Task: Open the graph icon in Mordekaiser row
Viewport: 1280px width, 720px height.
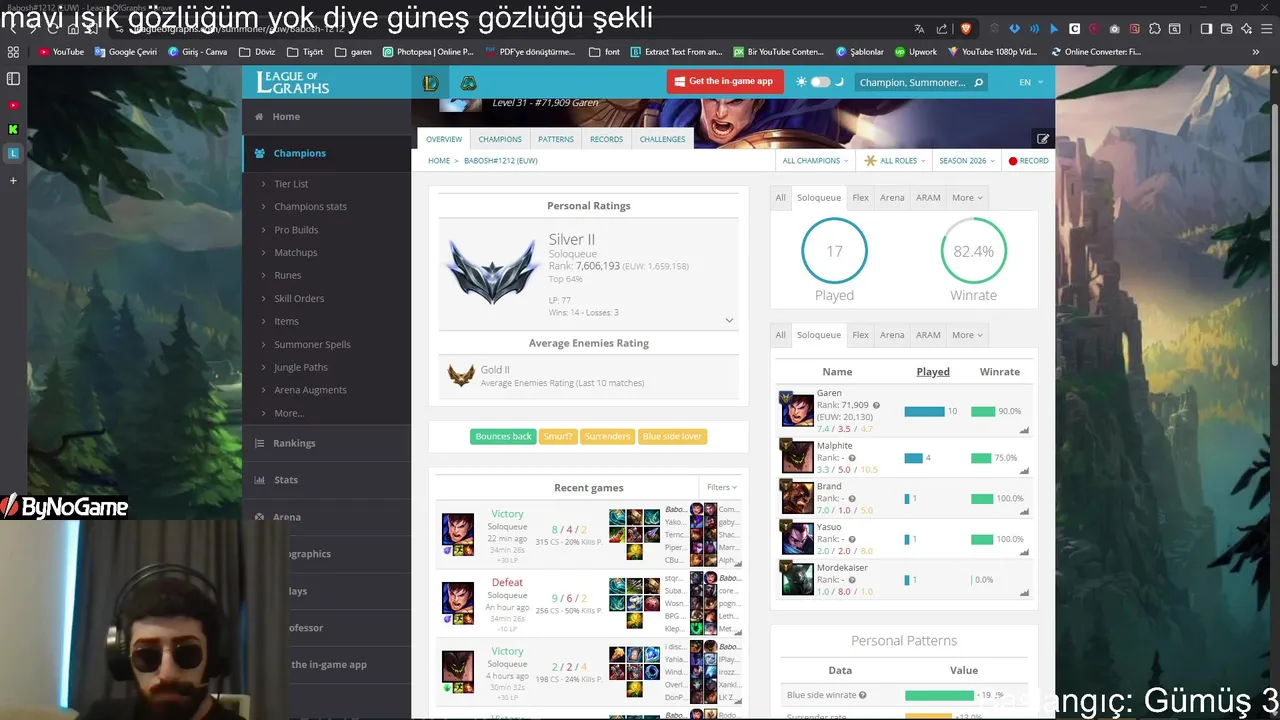Action: coord(1024,593)
